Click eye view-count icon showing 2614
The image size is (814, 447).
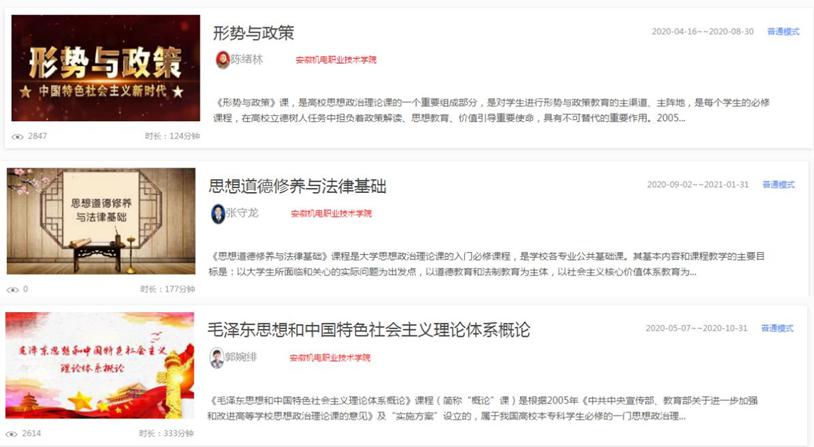pos(11,434)
